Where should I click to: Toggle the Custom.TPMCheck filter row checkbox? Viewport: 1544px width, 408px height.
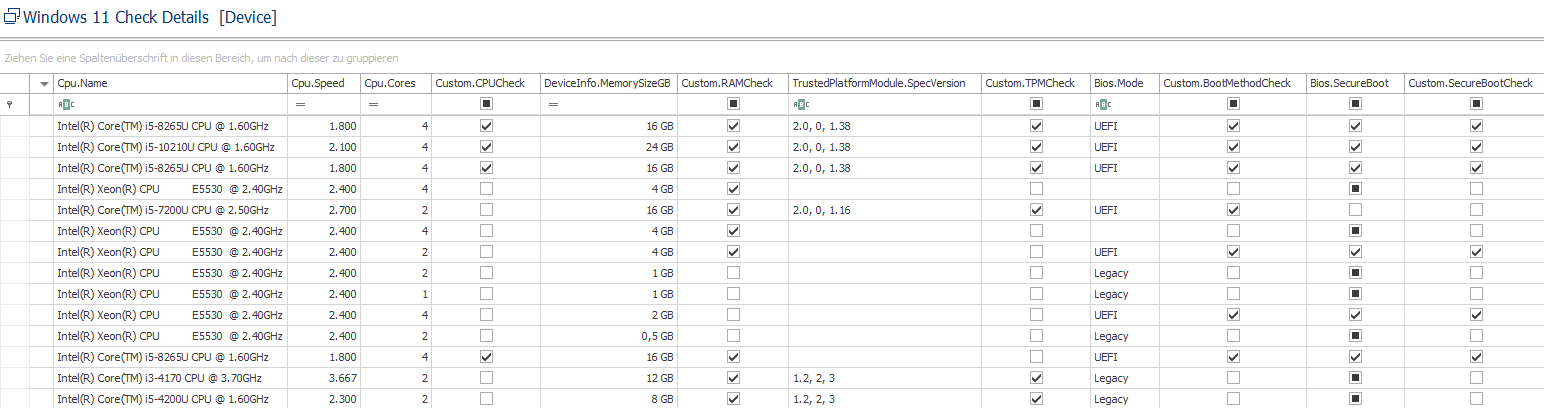point(1036,103)
